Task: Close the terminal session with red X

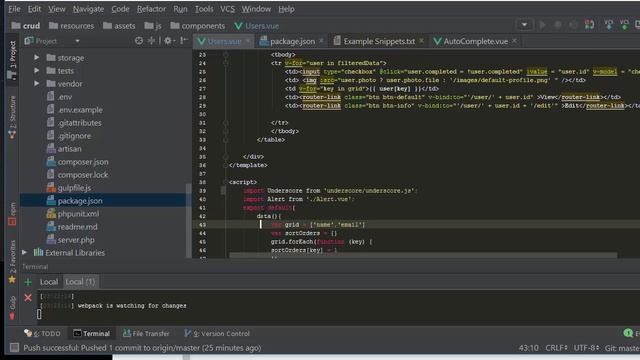Action: pos(28,298)
